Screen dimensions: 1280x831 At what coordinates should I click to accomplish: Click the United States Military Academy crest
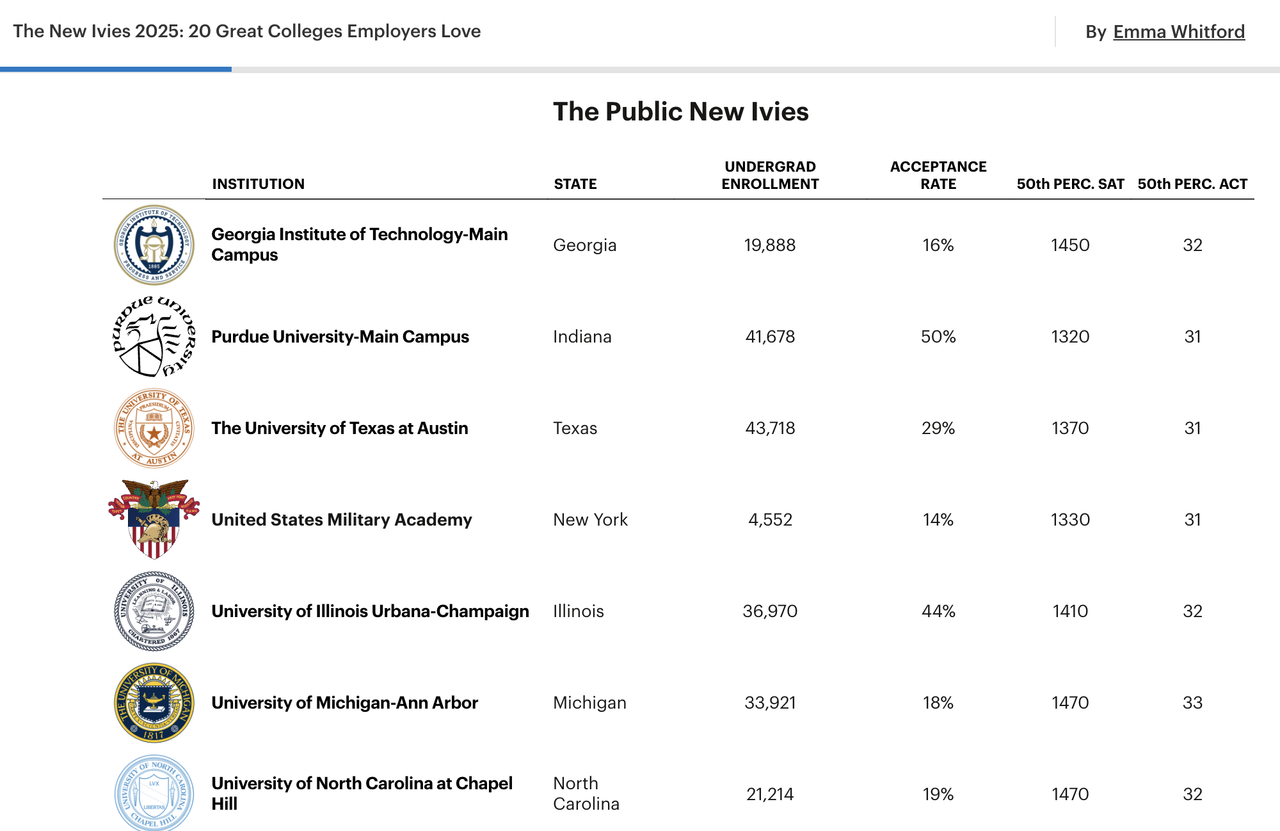tap(154, 519)
